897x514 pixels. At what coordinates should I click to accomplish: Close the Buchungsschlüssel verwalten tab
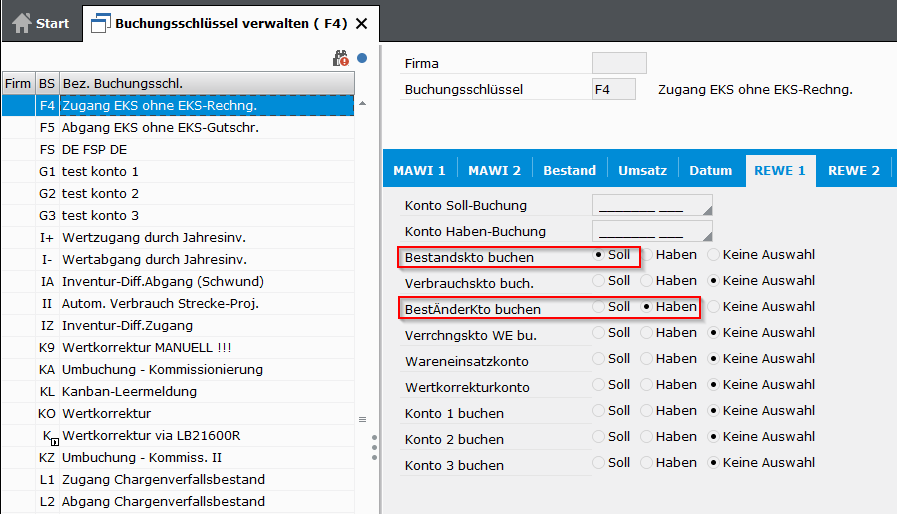[362, 23]
